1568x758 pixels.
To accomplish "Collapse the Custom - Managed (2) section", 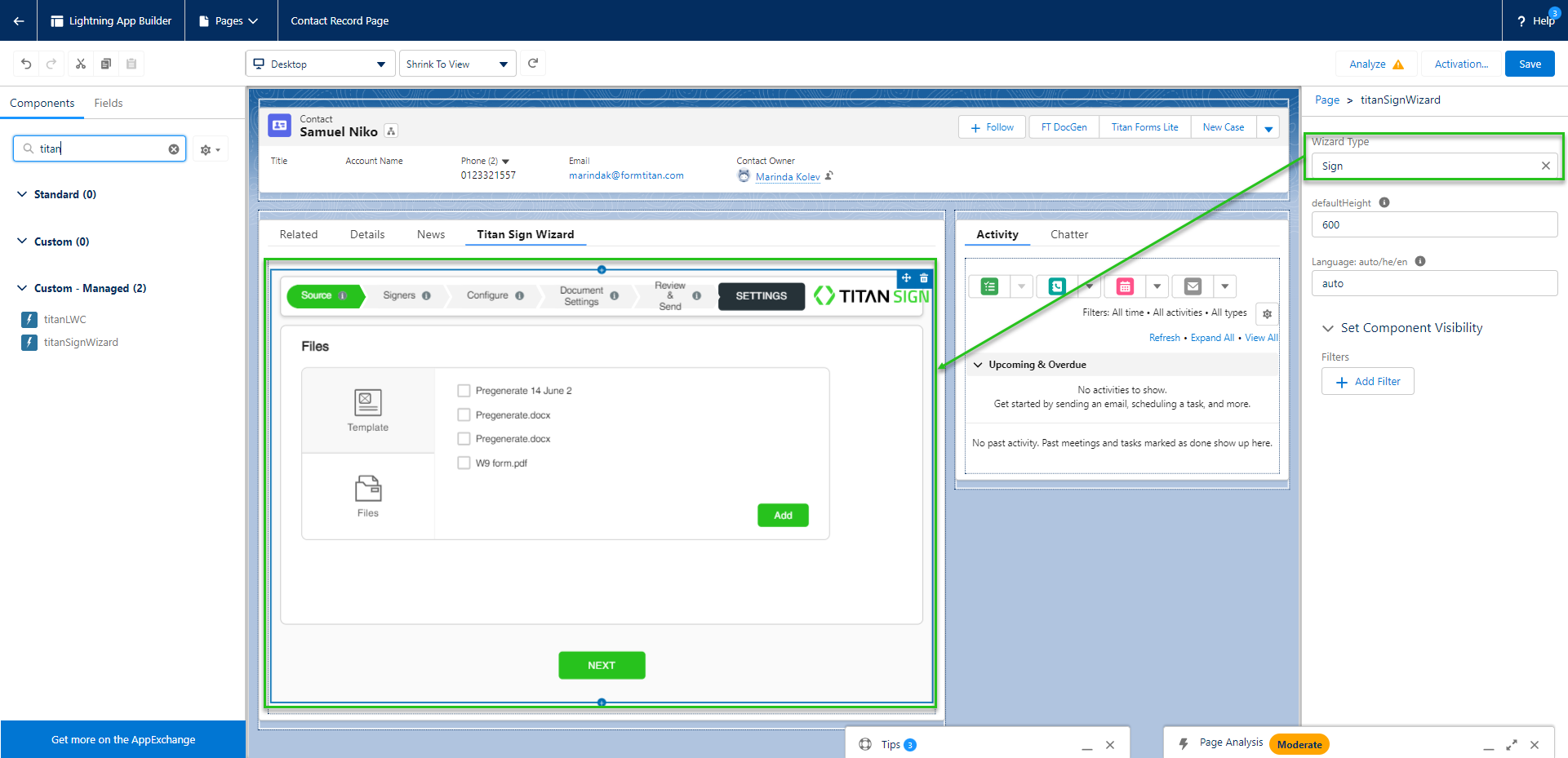I will click(22, 288).
